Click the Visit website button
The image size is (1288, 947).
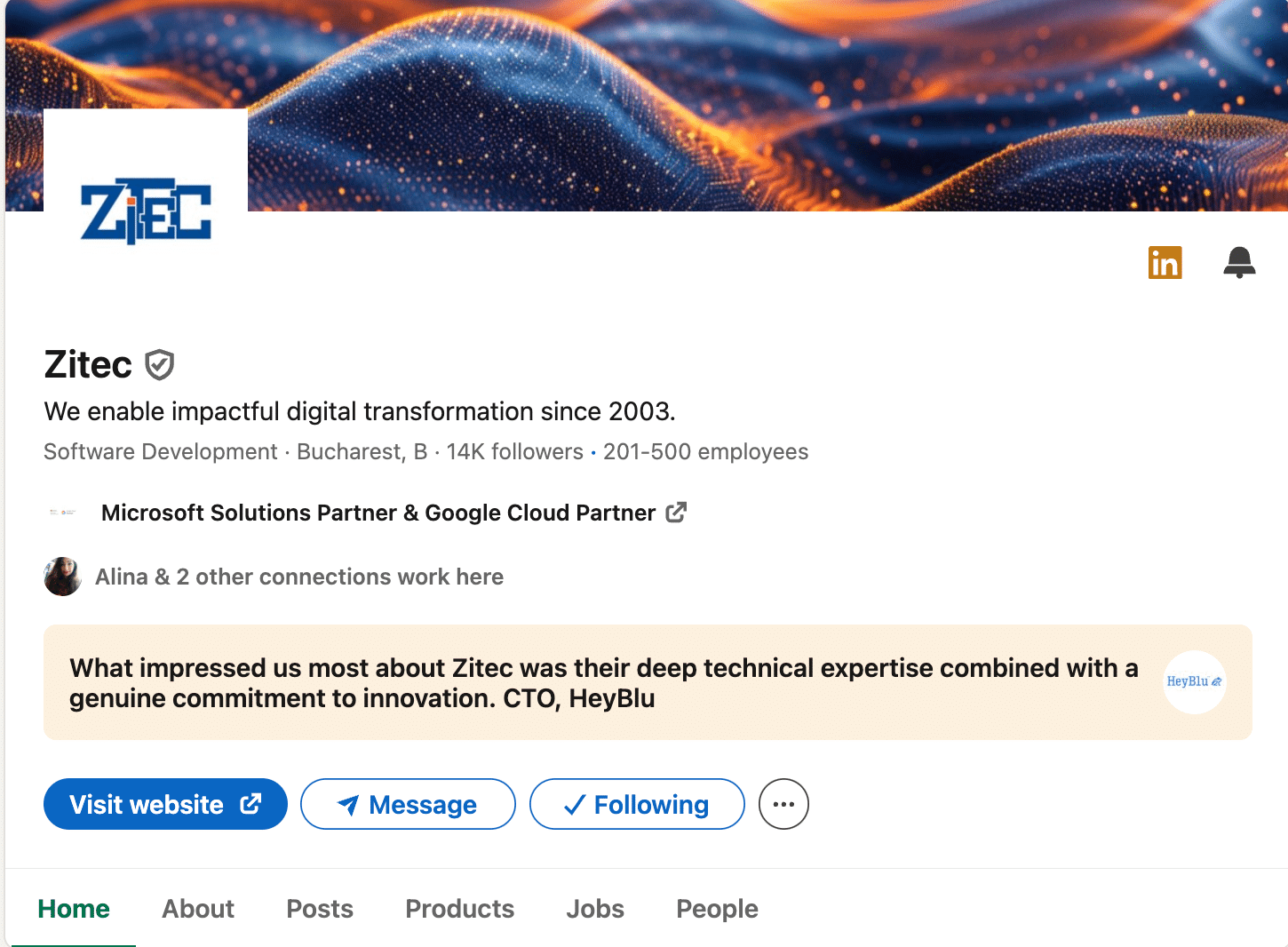[164, 804]
